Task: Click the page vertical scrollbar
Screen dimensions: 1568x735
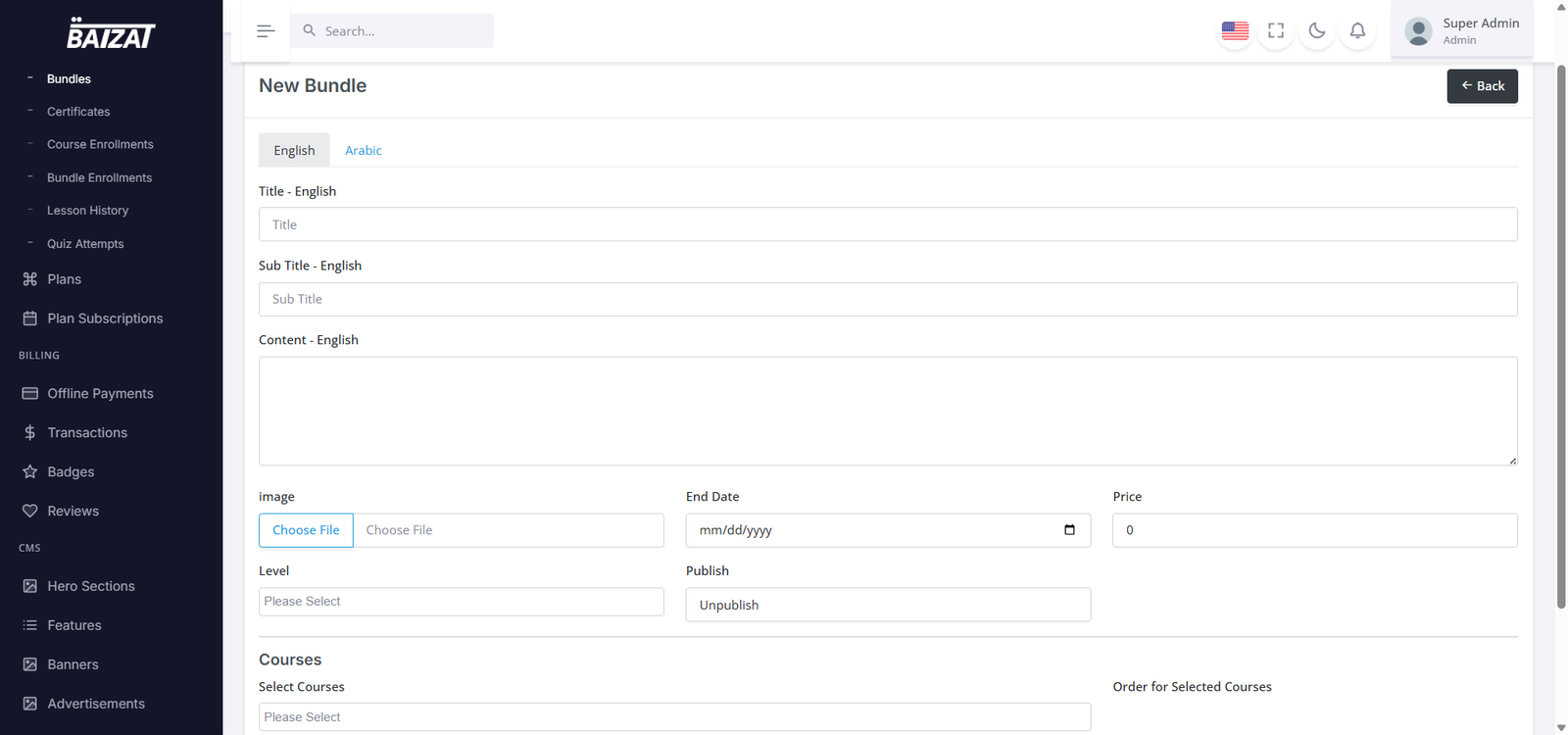Action: 1561,333
